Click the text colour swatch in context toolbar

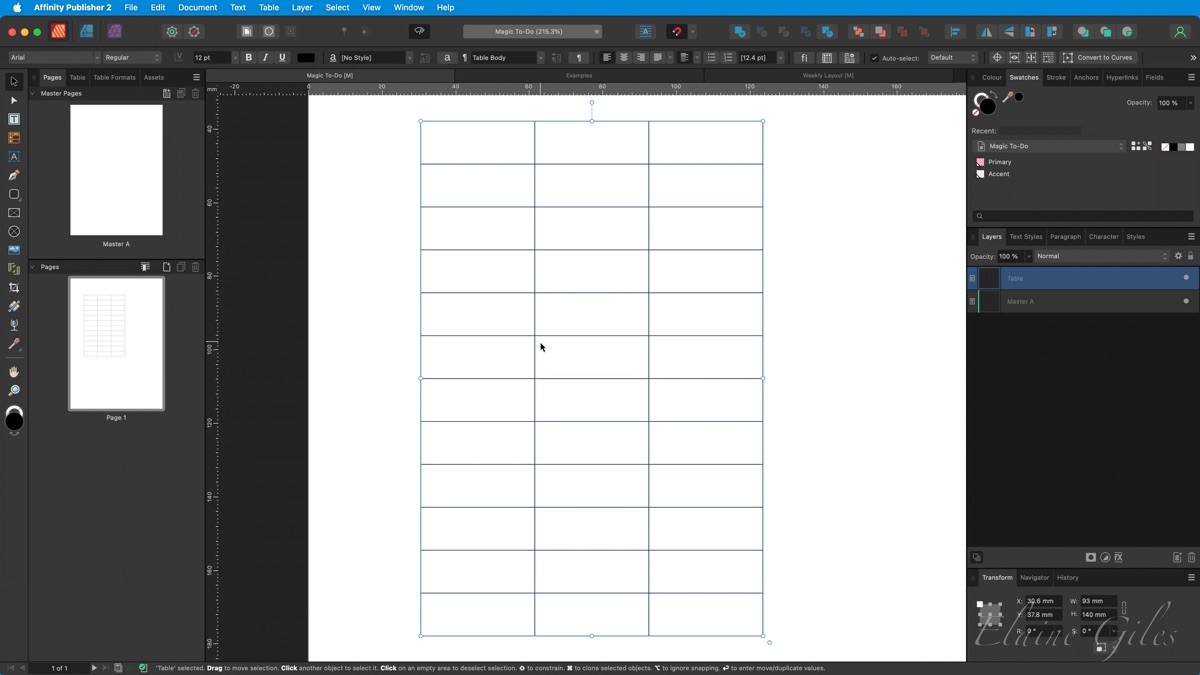click(306, 58)
